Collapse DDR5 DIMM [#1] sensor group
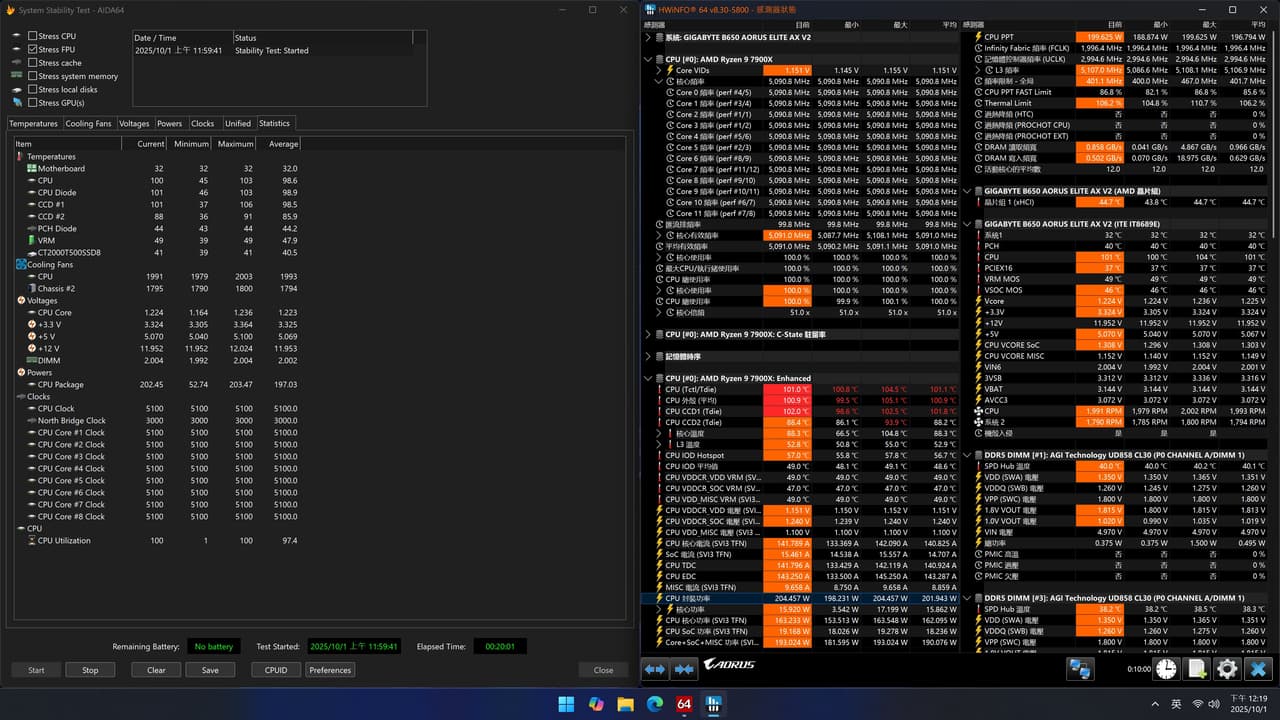The height and width of the screenshot is (720, 1280). 967,455
